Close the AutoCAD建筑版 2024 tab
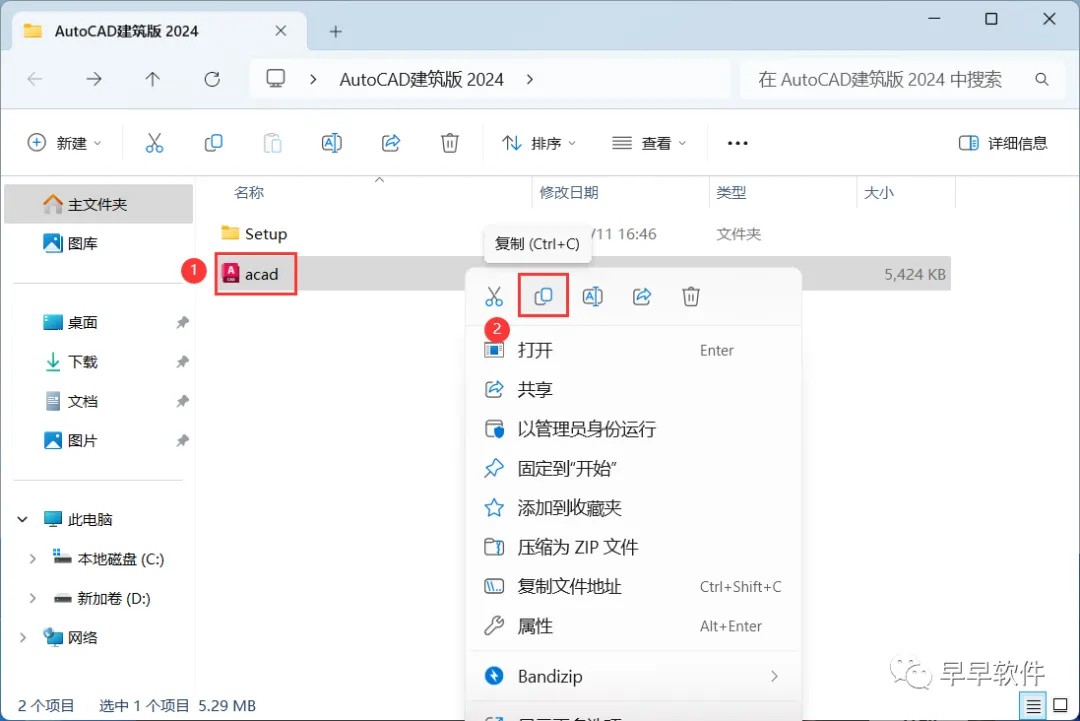 [x=280, y=31]
